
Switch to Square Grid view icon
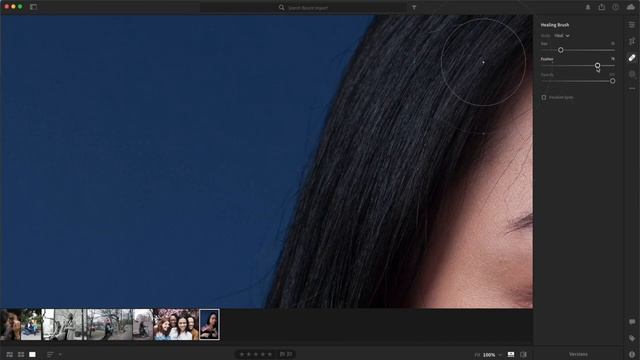tap(21, 354)
